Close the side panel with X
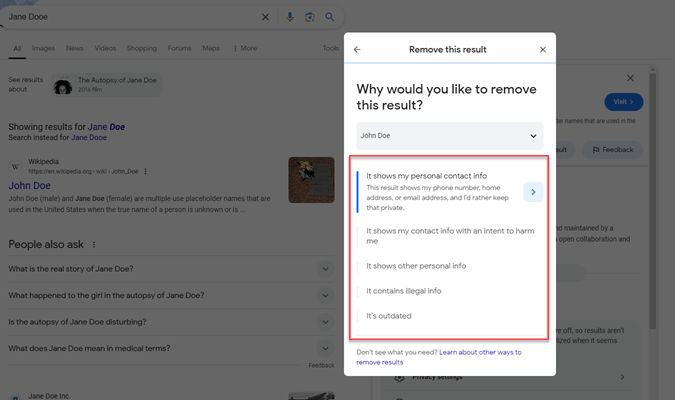 click(x=630, y=78)
